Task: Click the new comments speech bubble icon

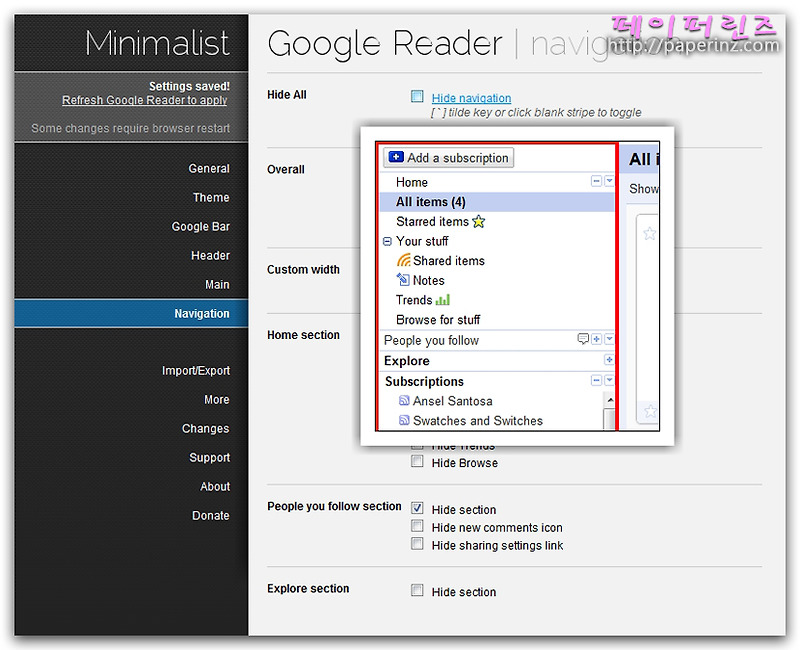Action: (583, 339)
